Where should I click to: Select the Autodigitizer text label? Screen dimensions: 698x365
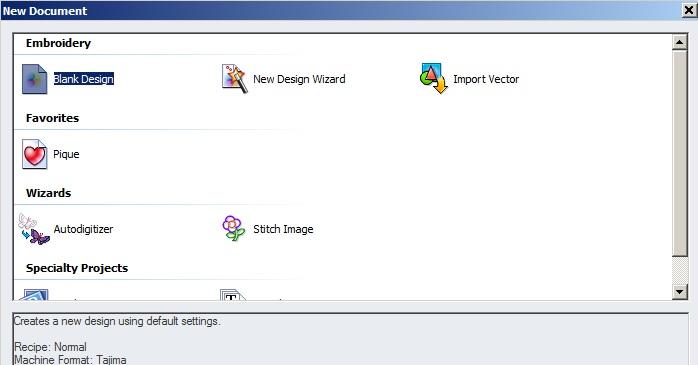click(x=83, y=229)
